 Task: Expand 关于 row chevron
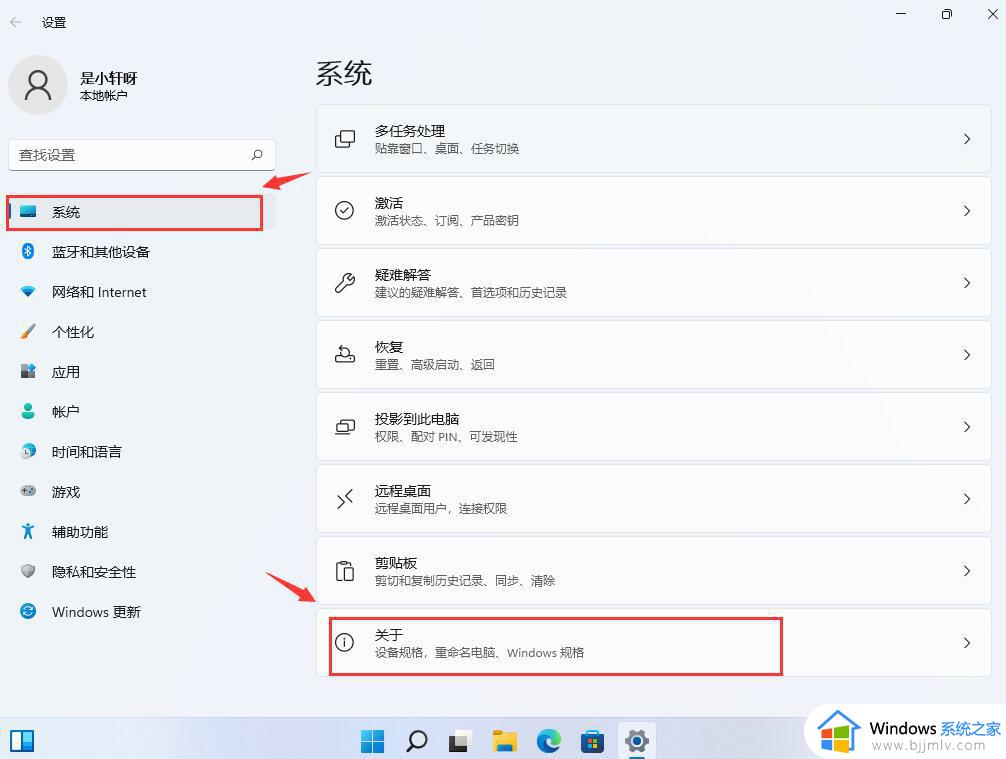pos(967,643)
